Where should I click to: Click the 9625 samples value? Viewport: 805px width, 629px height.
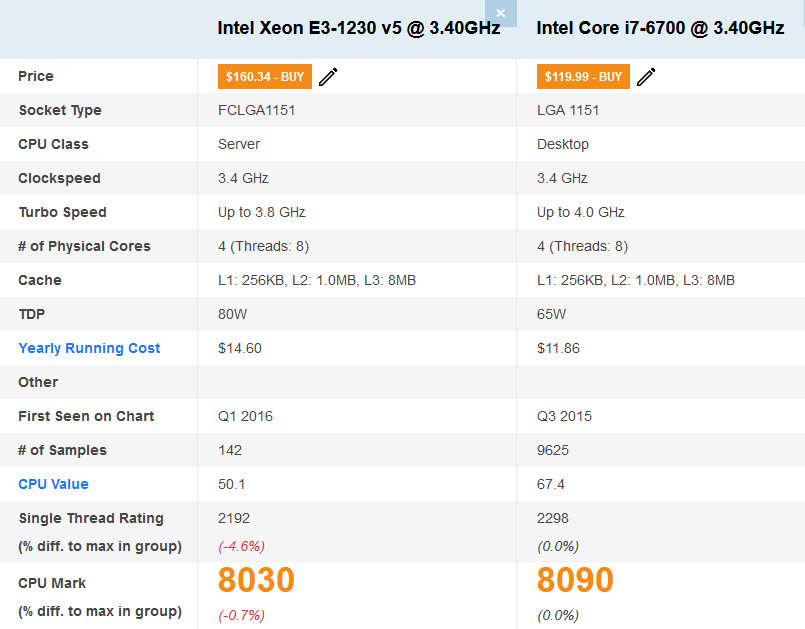click(553, 450)
